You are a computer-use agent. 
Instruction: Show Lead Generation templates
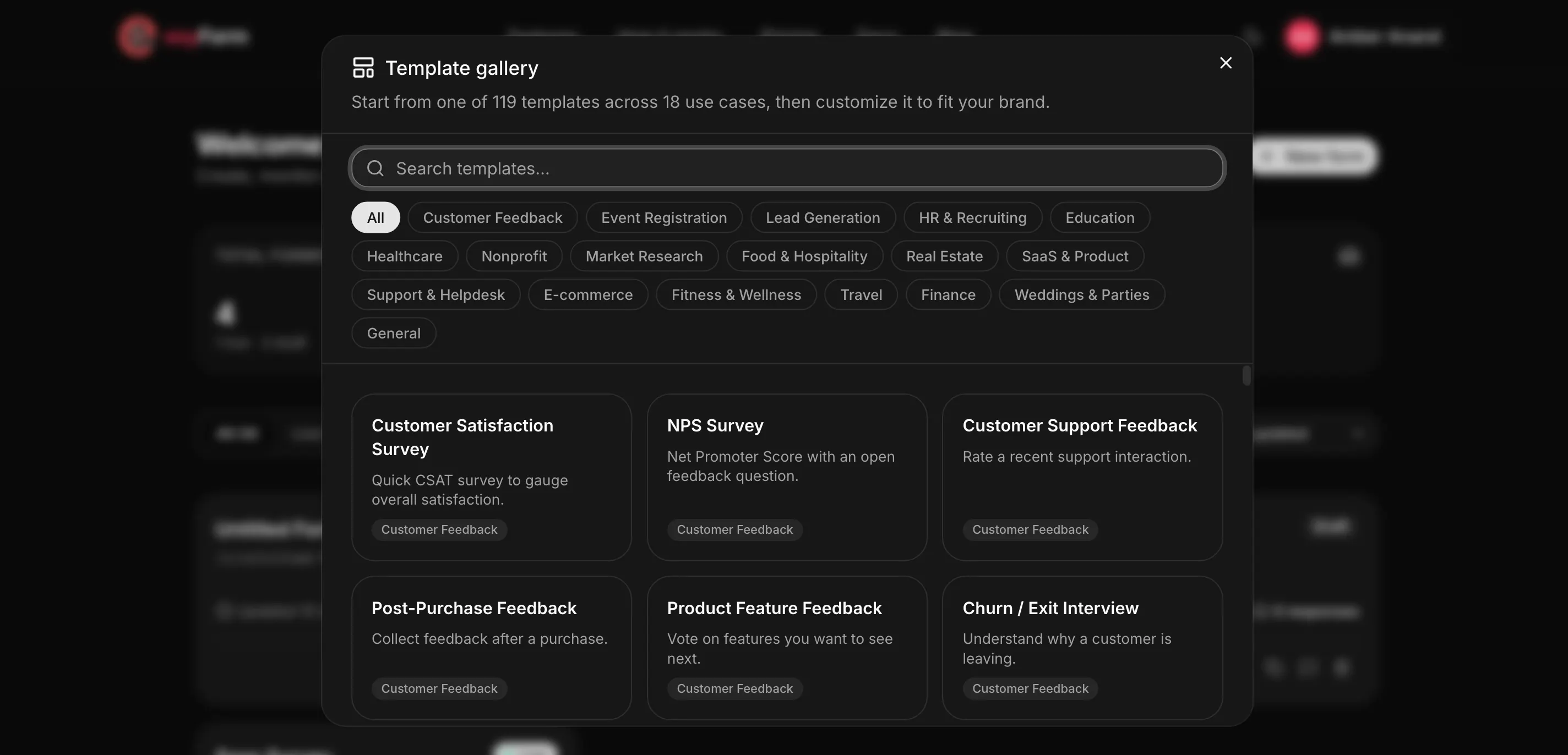[823, 217]
